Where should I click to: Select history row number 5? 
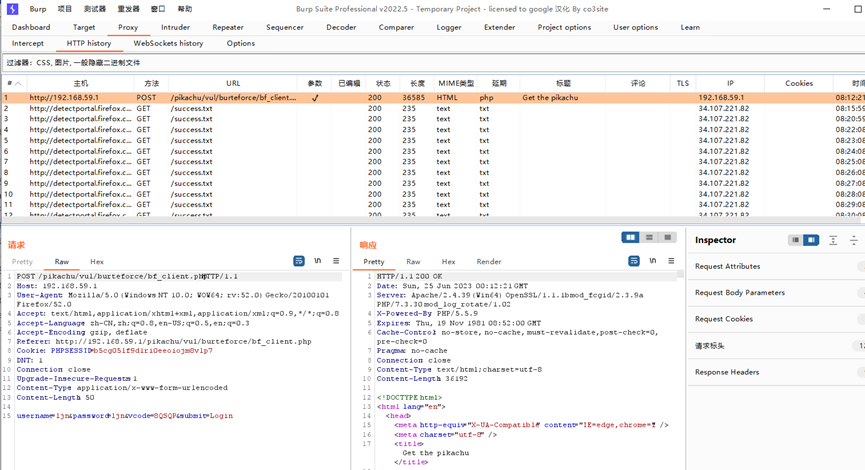[x=433, y=140]
